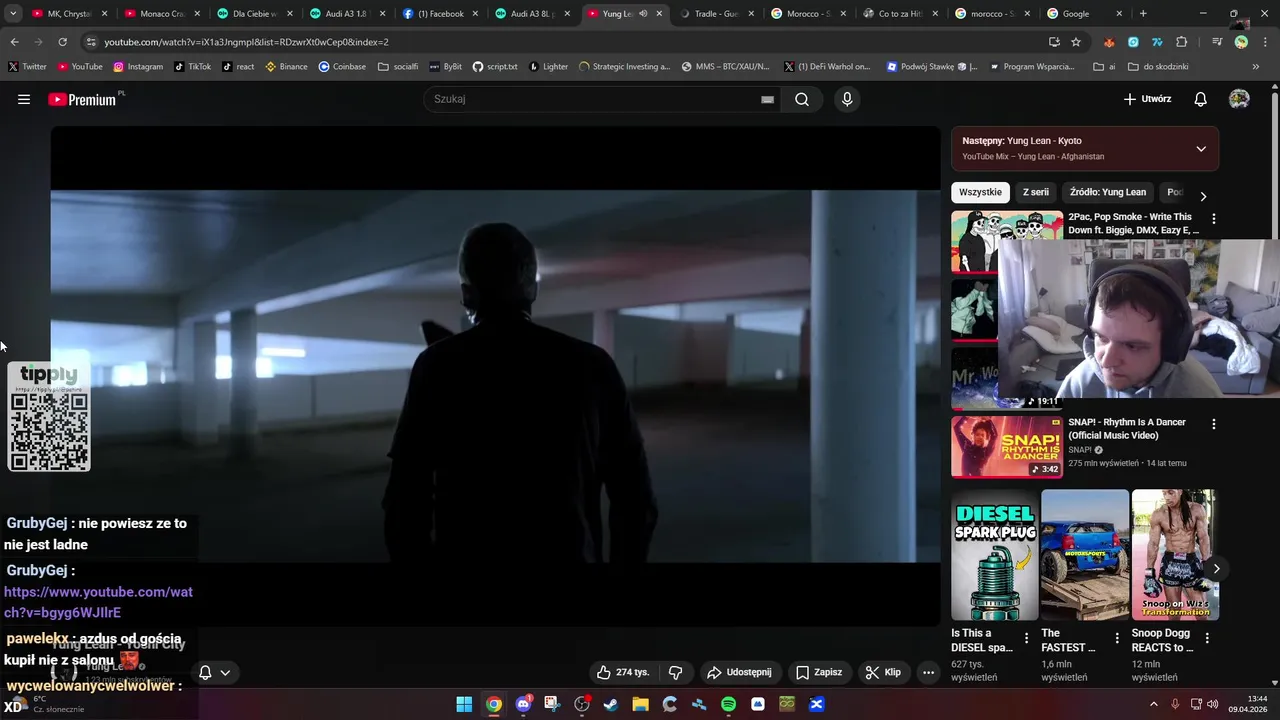This screenshot has height=720, width=1280.
Task: Open a new browser tab with plus
Action: tap(1143, 14)
